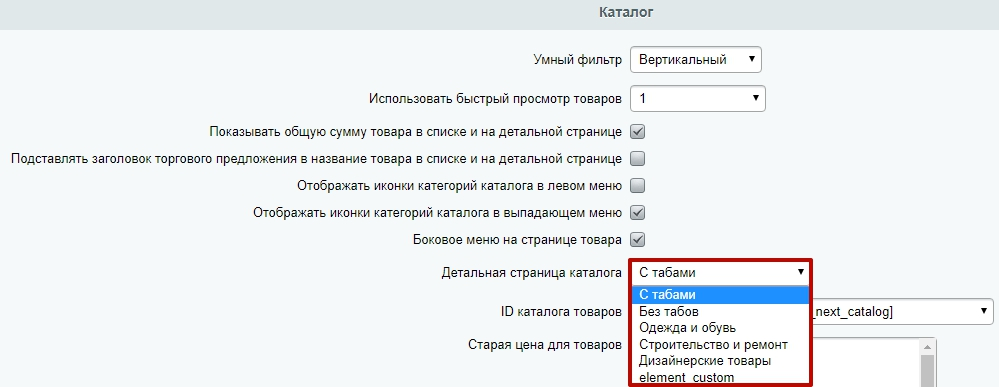Screen dimensions: 999x387
Task: Click the Детальная страница каталога label
Action: tap(531, 273)
